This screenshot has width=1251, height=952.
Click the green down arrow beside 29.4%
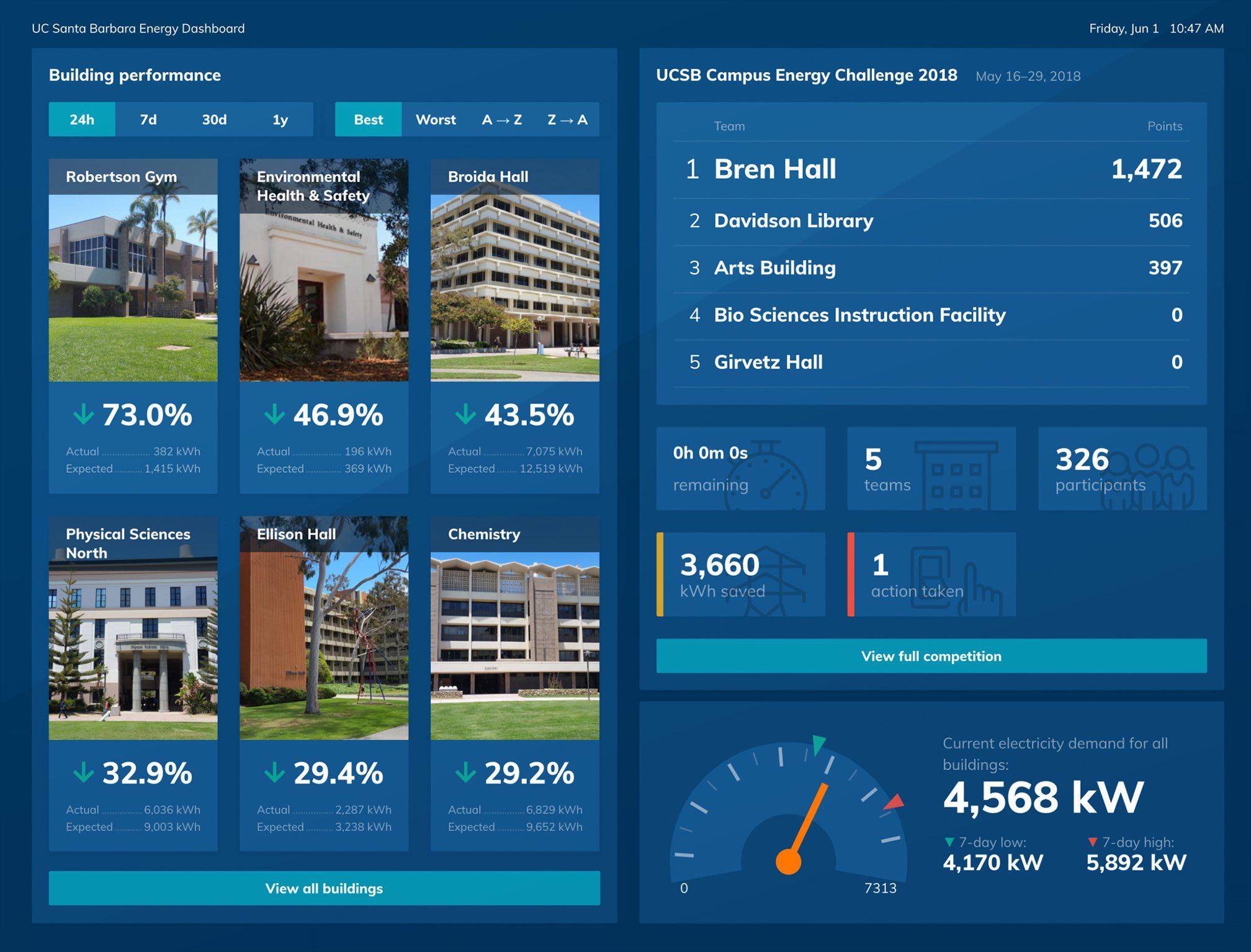pos(274,773)
